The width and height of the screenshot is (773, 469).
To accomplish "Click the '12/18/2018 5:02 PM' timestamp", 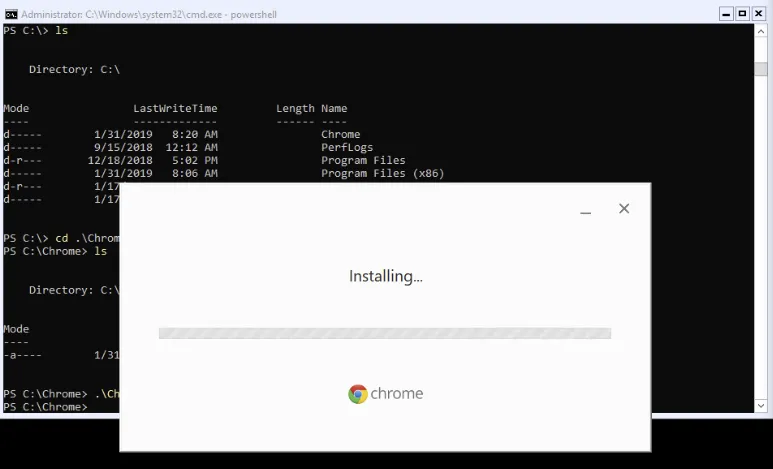I will tap(152, 160).
